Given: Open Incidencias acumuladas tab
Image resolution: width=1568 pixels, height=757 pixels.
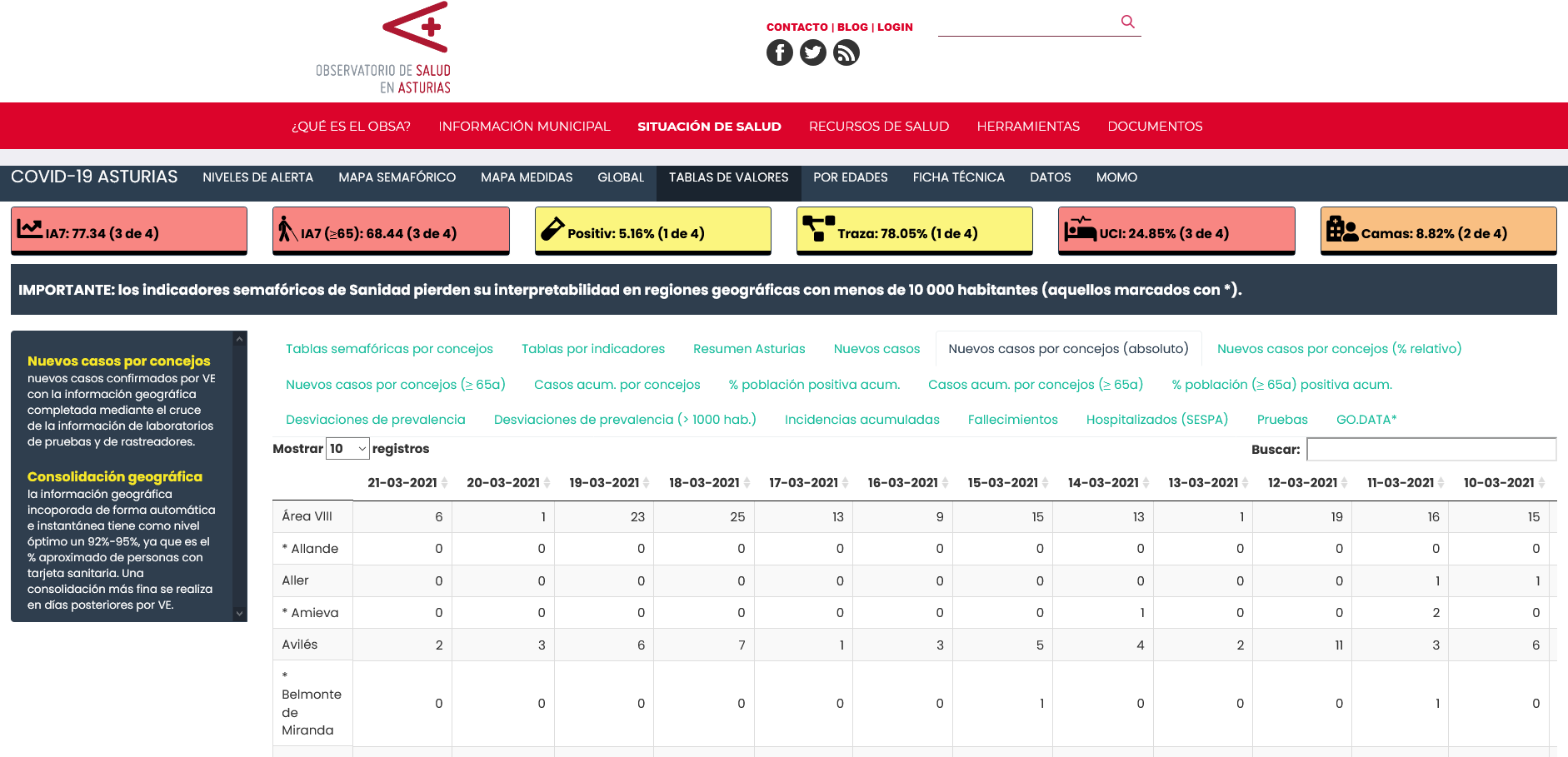Looking at the screenshot, I should pos(862,420).
